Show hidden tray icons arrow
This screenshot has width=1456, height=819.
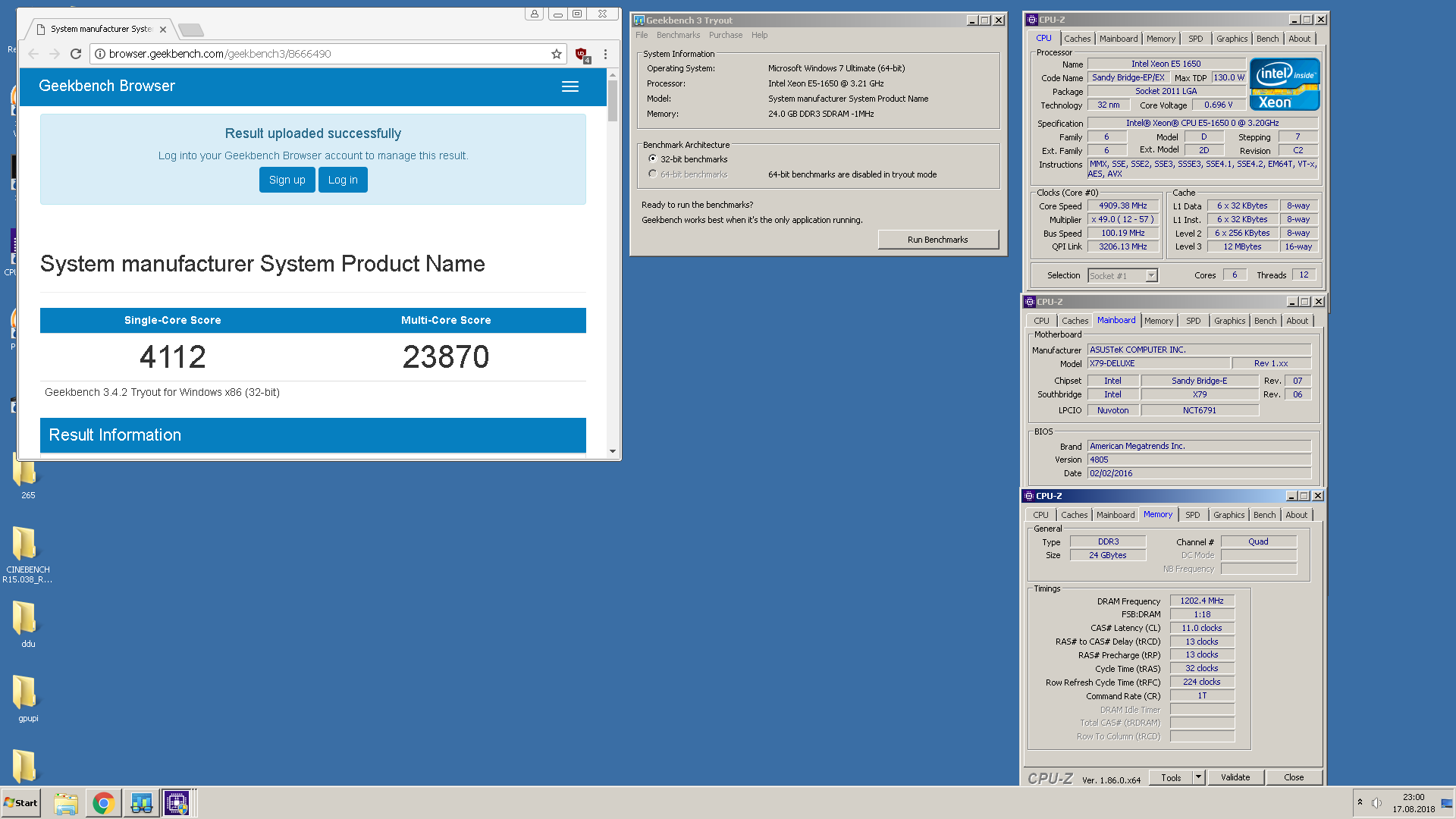point(1360,802)
